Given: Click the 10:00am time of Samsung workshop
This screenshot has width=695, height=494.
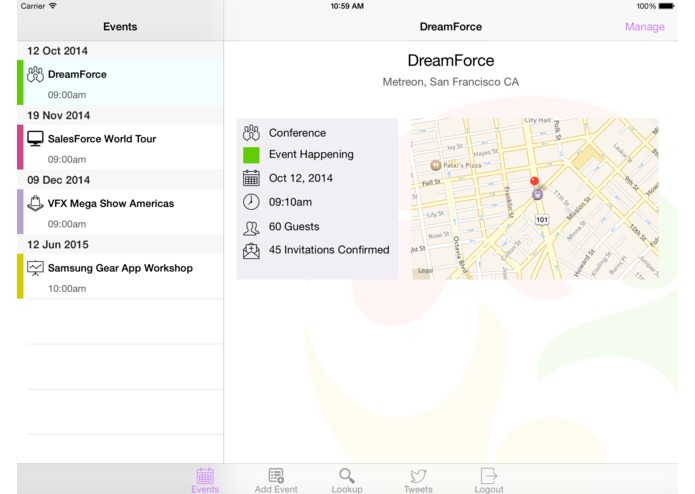Looking at the screenshot, I should pyautogui.click(x=67, y=288).
